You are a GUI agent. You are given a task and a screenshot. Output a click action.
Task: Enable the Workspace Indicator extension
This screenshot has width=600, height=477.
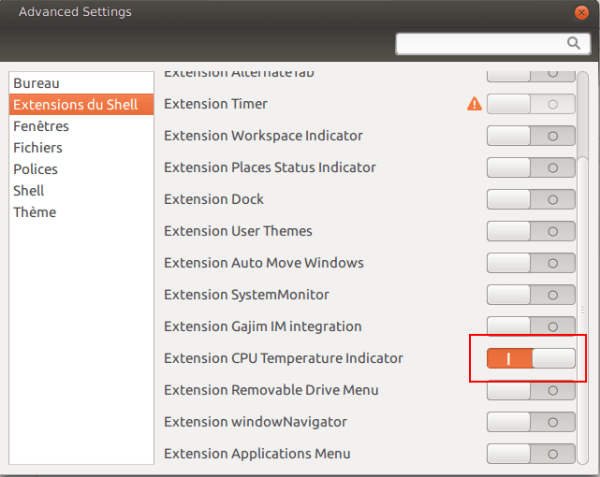531,135
